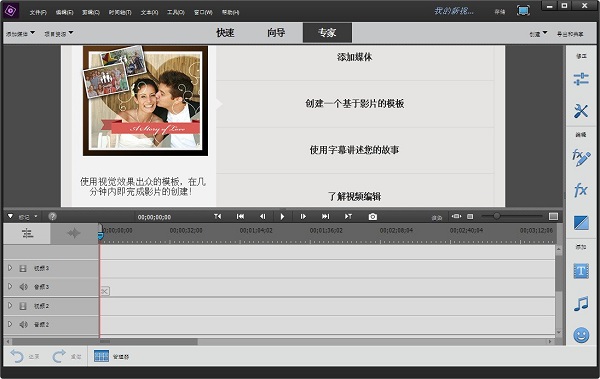600x379 pixels.
Task: Switch to the 向导 Guided tab
Action: pyautogui.click(x=276, y=33)
